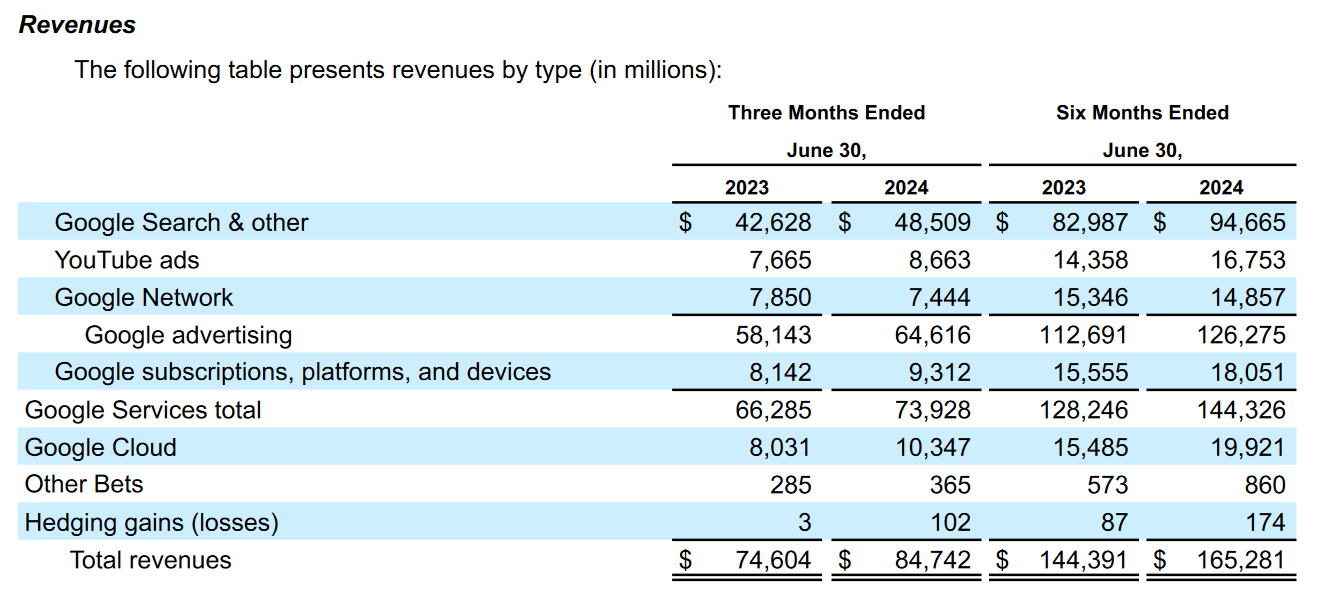1317x599 pixels.
Task: Click the 2023 header under Three Months Ended
Action: (x=747, y=188)
